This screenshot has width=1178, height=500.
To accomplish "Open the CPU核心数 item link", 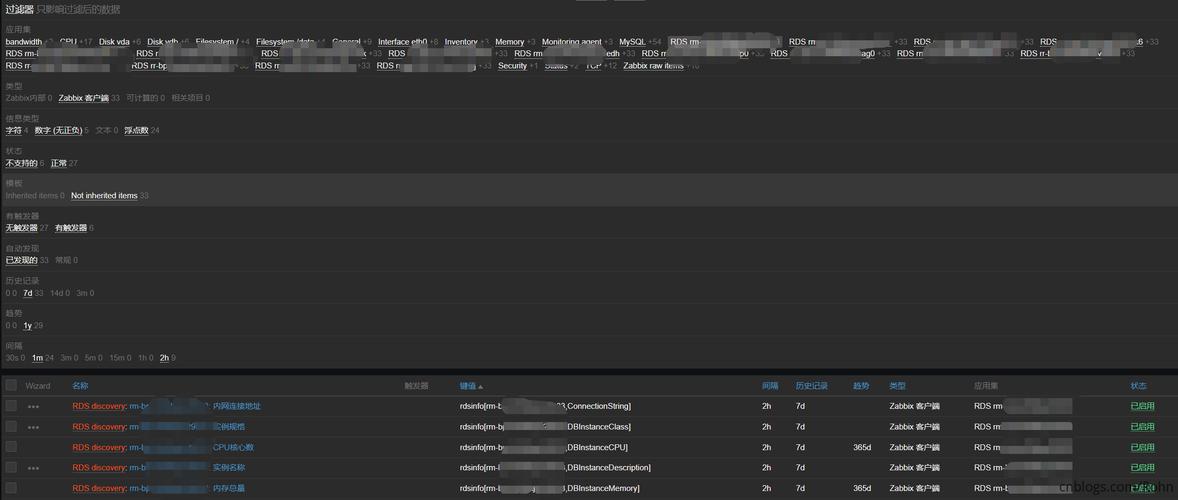I will pos(192,447).
